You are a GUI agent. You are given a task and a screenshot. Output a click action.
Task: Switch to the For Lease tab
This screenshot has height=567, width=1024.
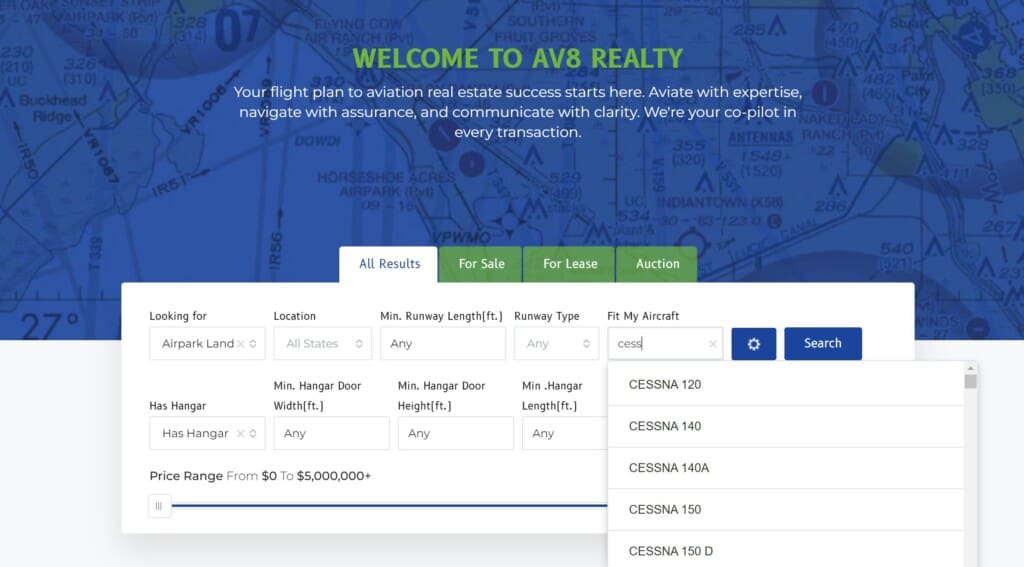point(570,264)
